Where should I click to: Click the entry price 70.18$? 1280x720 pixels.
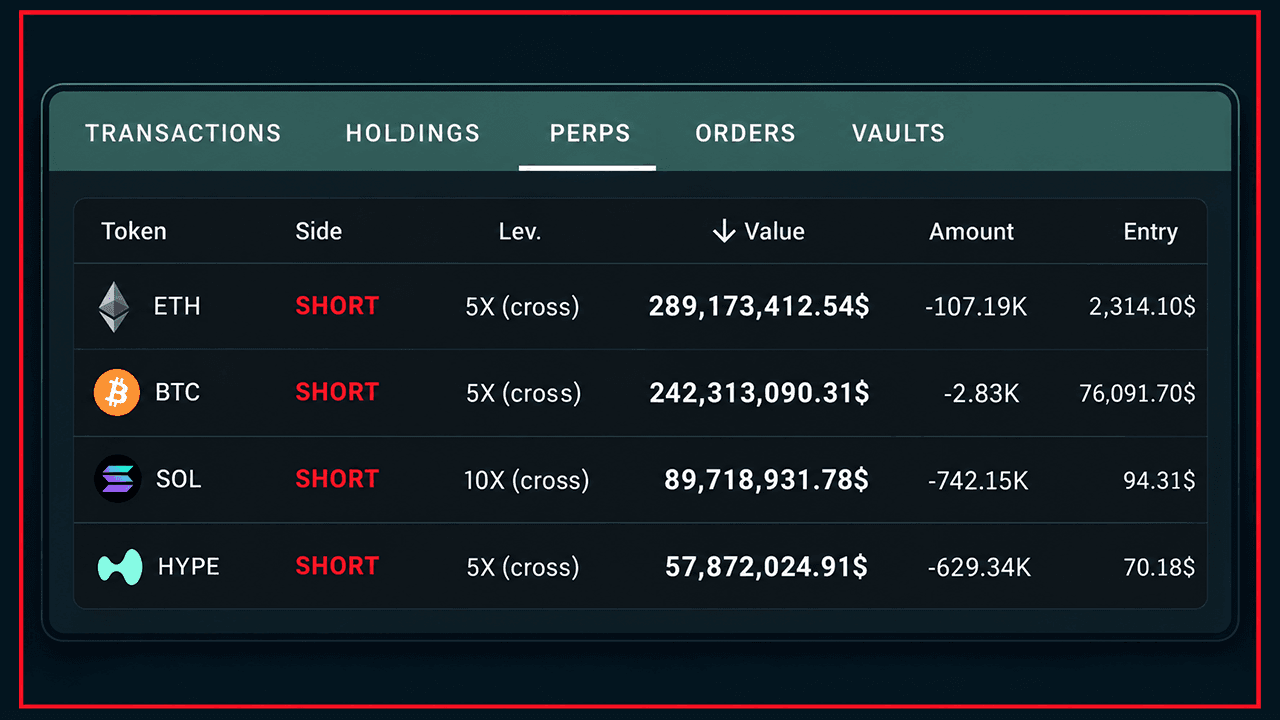(1159, 568)
